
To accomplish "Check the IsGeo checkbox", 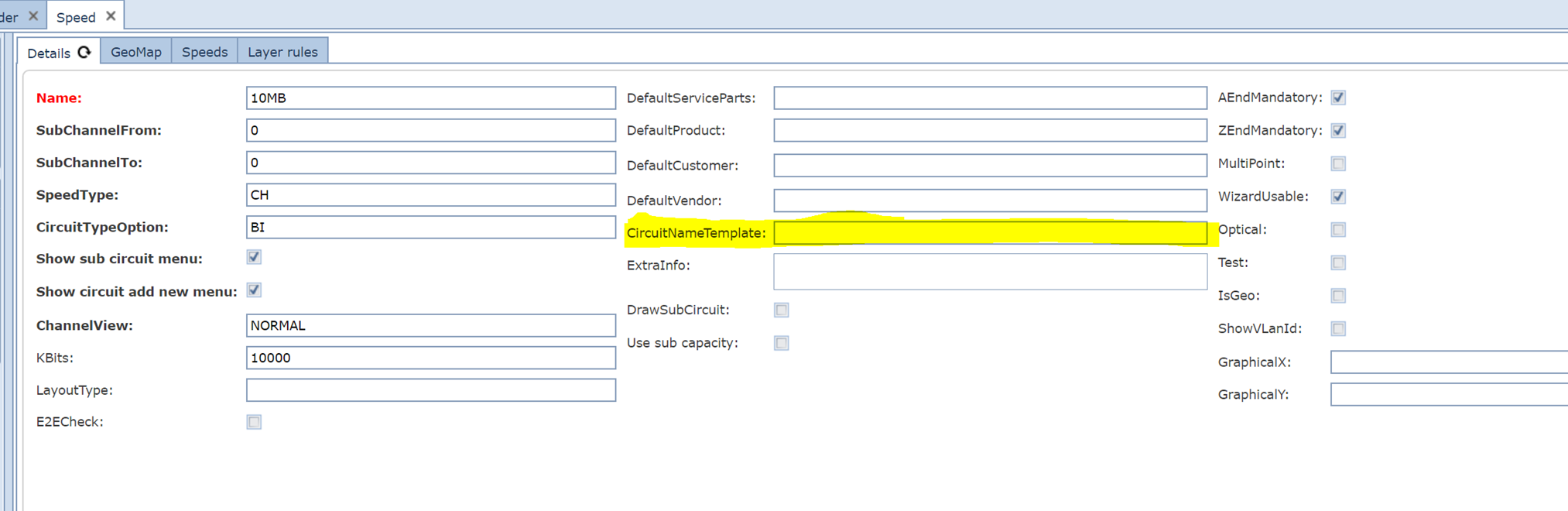I will coord(1338,296).
